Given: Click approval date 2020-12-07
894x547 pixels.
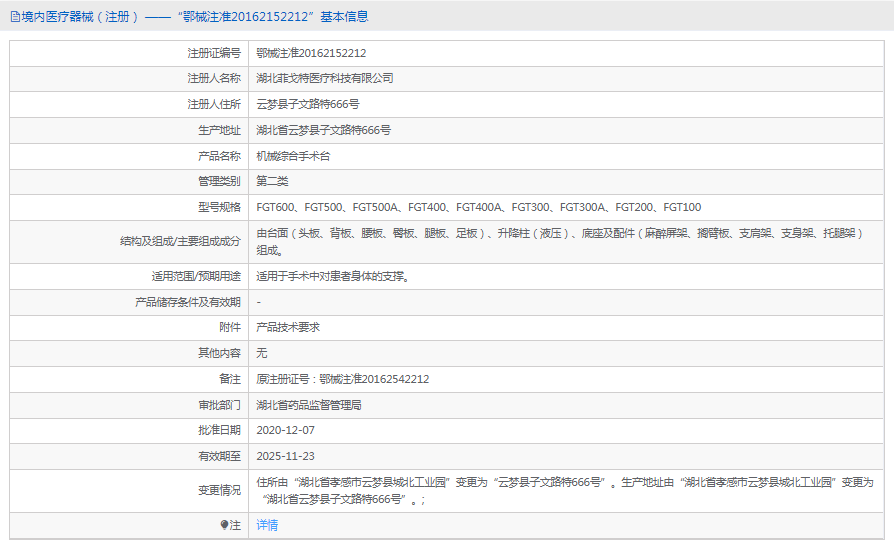Looking at the screenshot, I should pyautogui.click(x=285, y=430).
